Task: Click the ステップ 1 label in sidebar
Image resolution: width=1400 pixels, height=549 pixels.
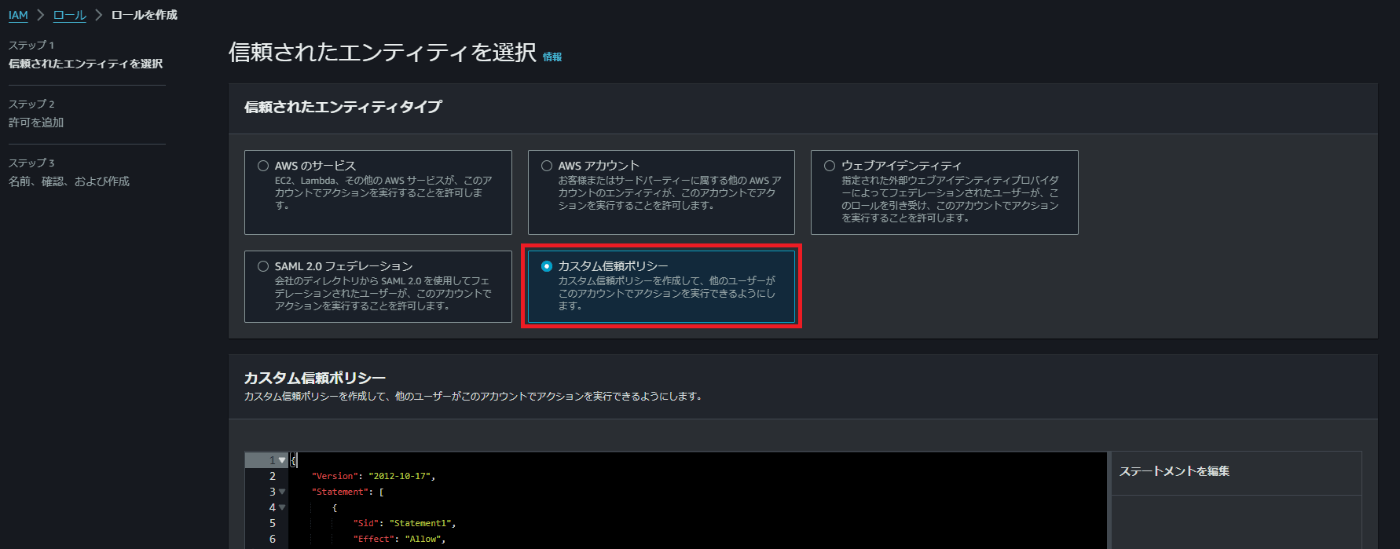Action: 31,46
